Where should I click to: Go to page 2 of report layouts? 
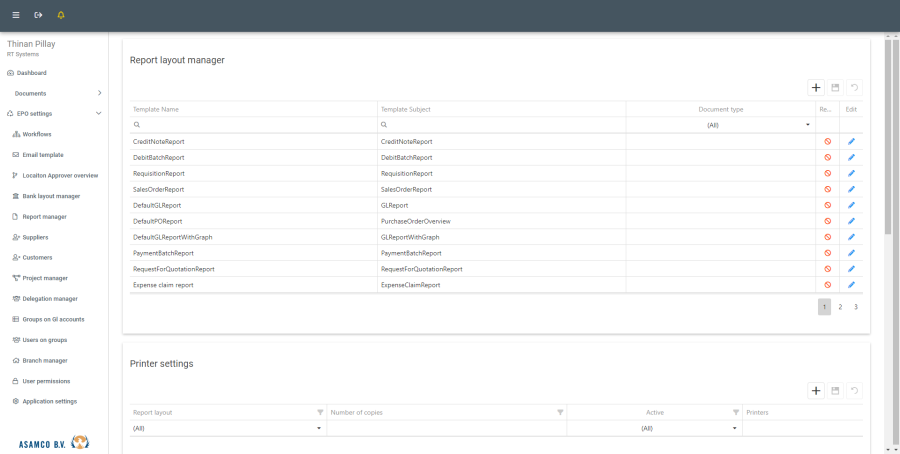(840, 307)
